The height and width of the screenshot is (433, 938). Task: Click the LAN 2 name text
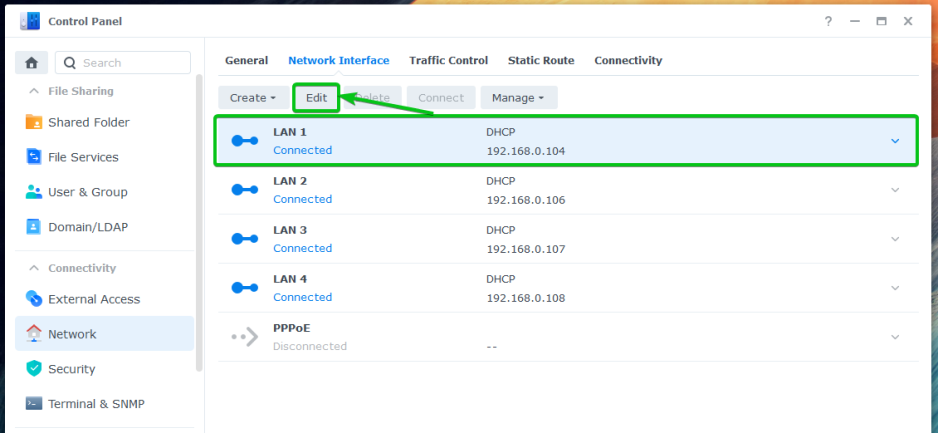coord(290,181)
